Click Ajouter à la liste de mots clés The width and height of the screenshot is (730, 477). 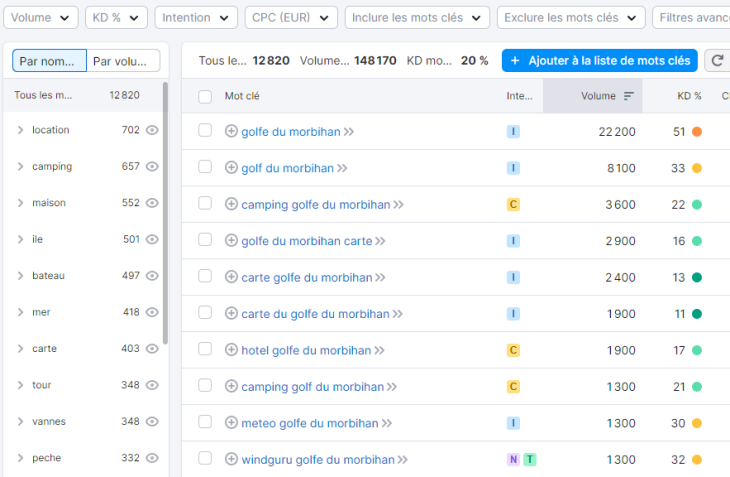(x=599, y=60)
